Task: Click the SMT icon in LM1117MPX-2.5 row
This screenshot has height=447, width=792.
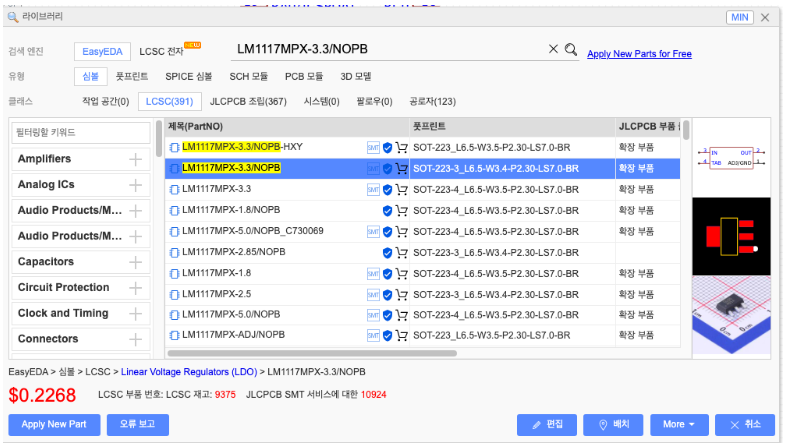Action: (x=373, y=294)
